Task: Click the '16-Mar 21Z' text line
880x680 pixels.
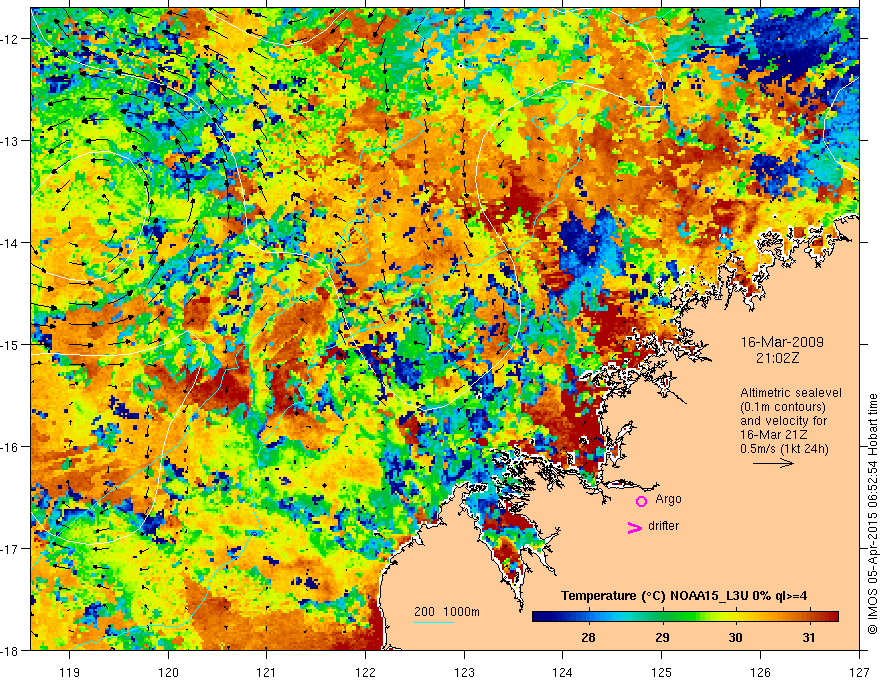Action: 773,435
